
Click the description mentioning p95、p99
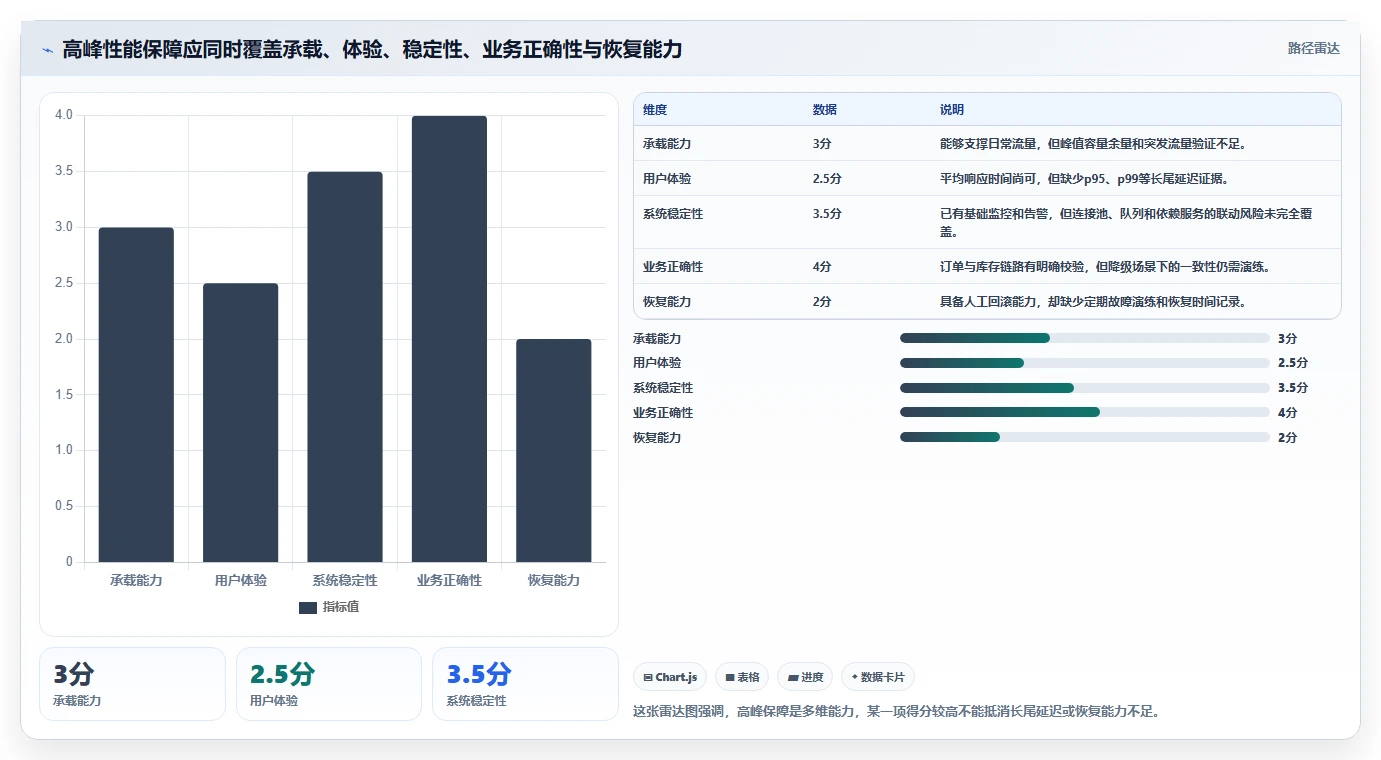(x=1084, y=179)
